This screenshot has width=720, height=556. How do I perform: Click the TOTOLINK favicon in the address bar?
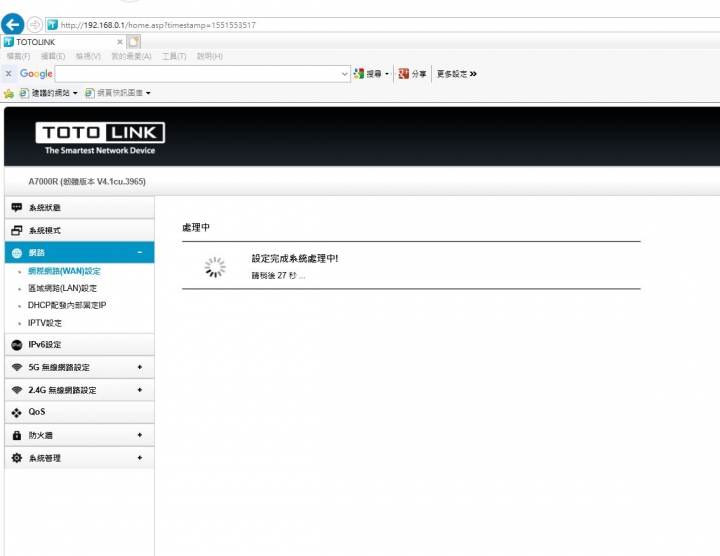coord(53,25)
